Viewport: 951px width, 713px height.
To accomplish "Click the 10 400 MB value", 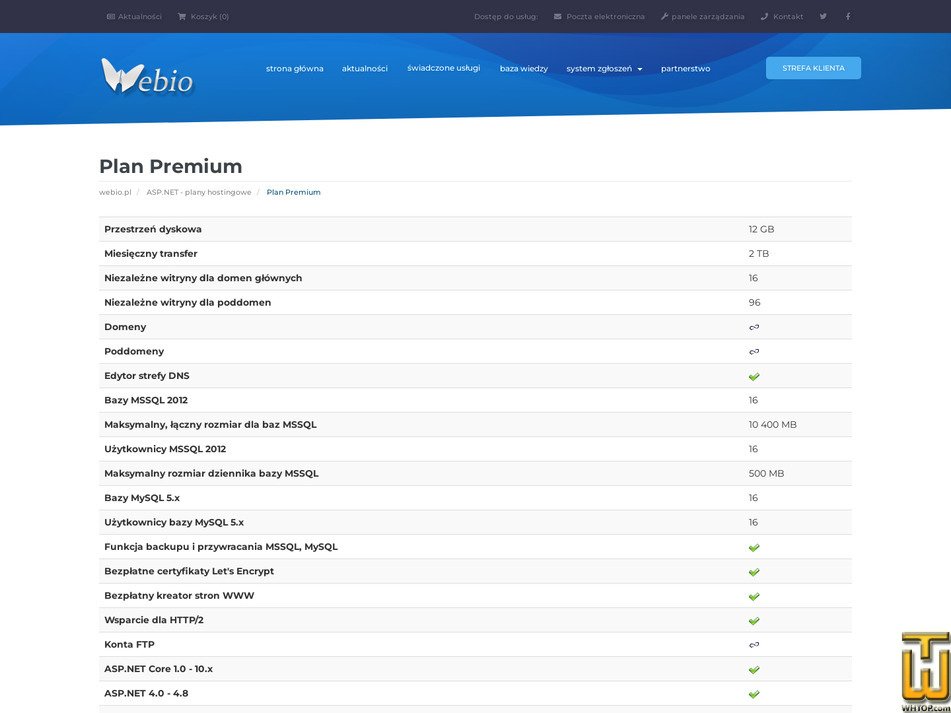I will [x=773, y=424].
